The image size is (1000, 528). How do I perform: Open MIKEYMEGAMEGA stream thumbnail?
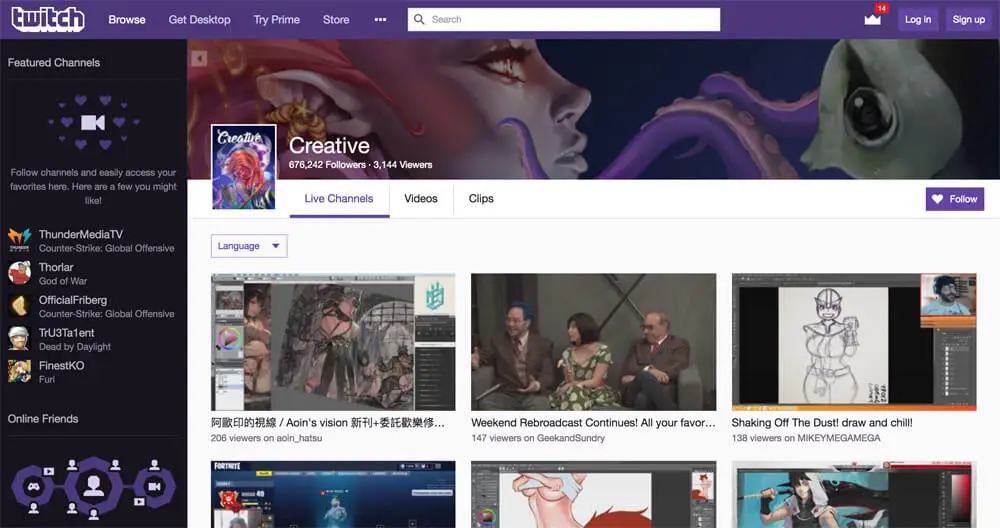[x=854, y=342]
